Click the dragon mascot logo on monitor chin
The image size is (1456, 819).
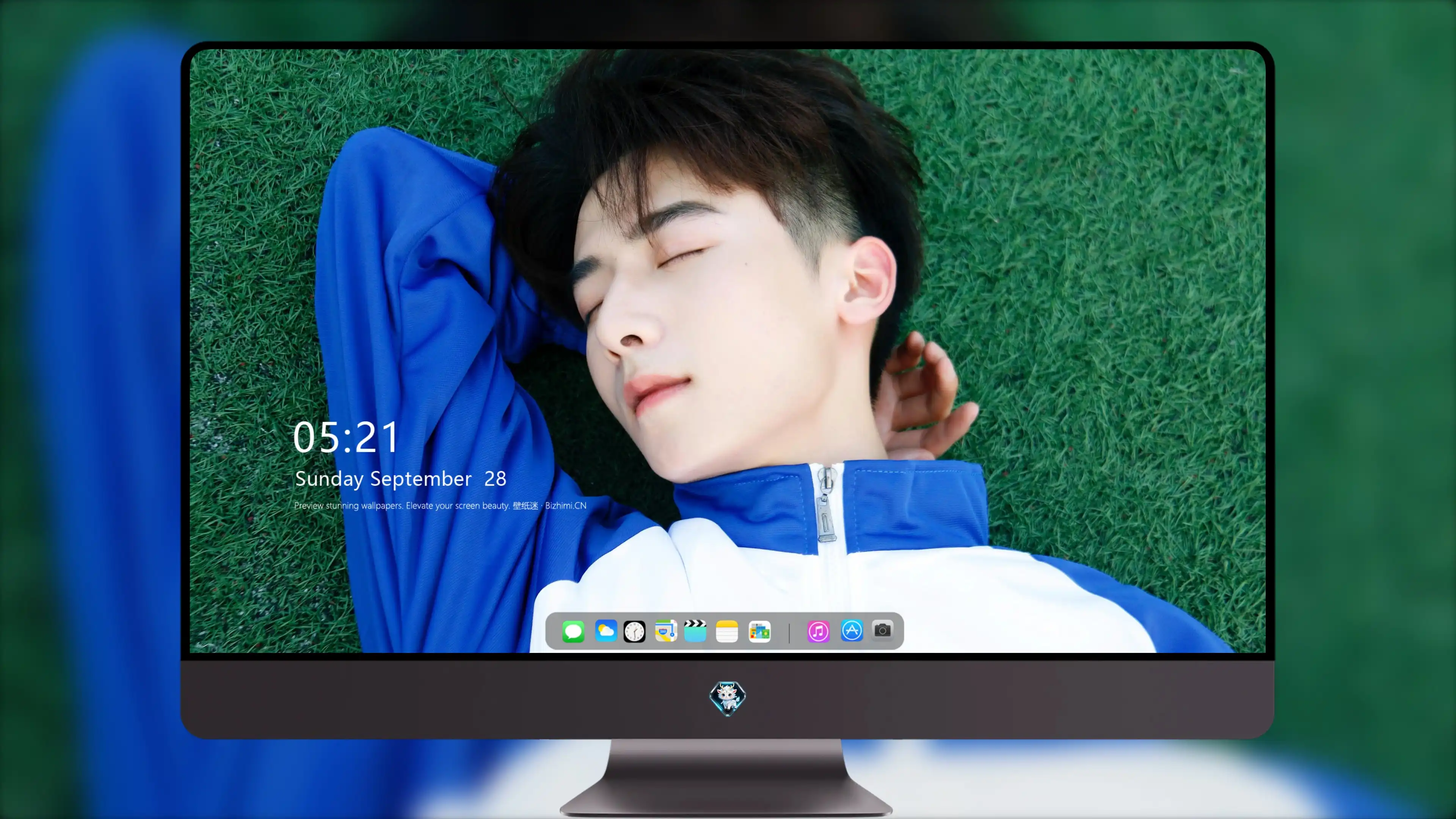[728, 698]
